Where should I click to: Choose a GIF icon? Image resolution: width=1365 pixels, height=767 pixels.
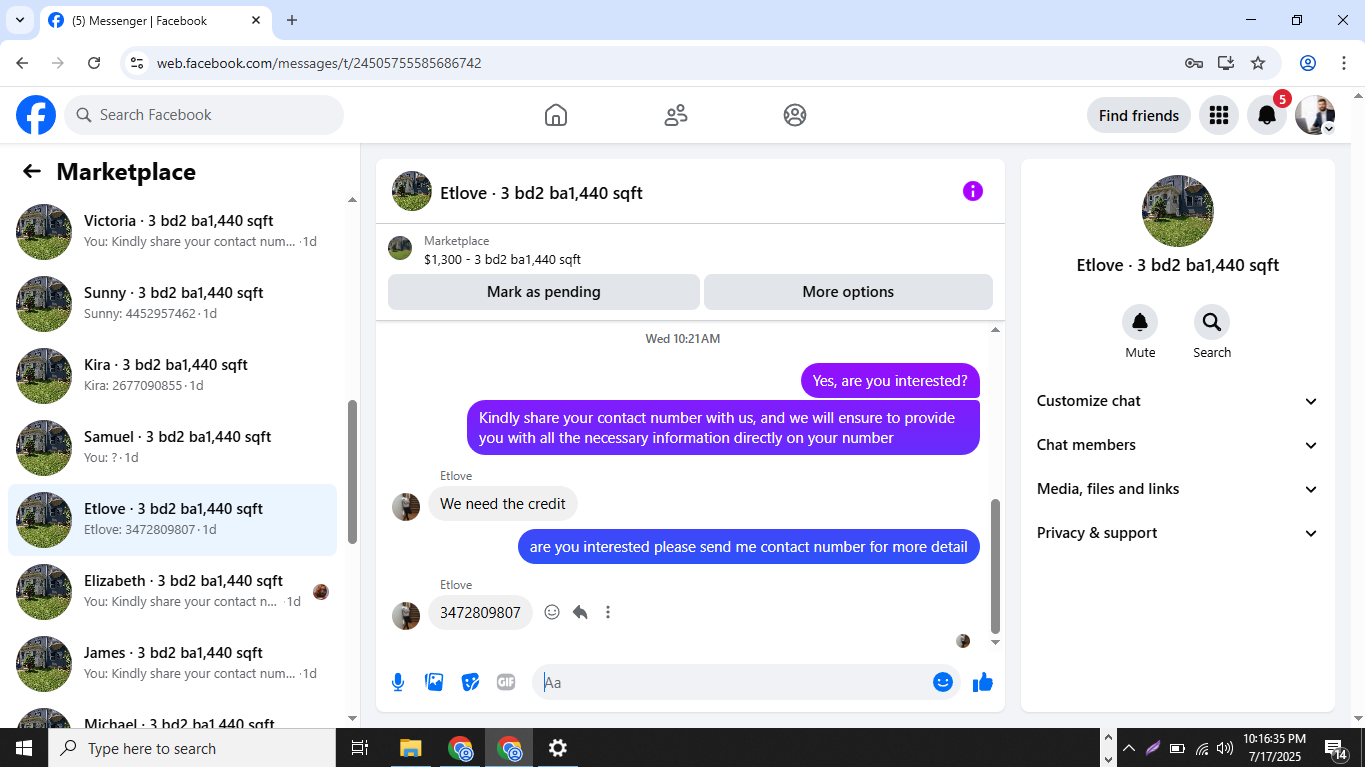click(x=506, y=682)
